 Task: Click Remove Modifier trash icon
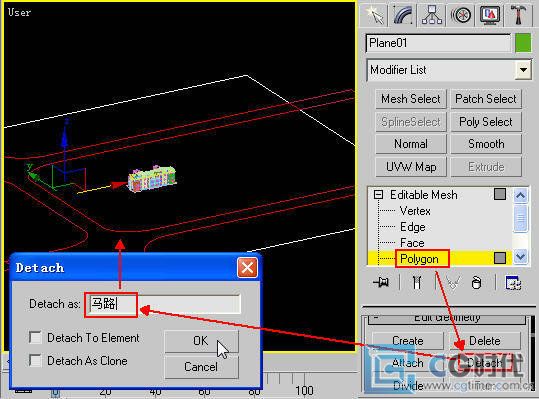pyautogui.click(x=476, y=283)
